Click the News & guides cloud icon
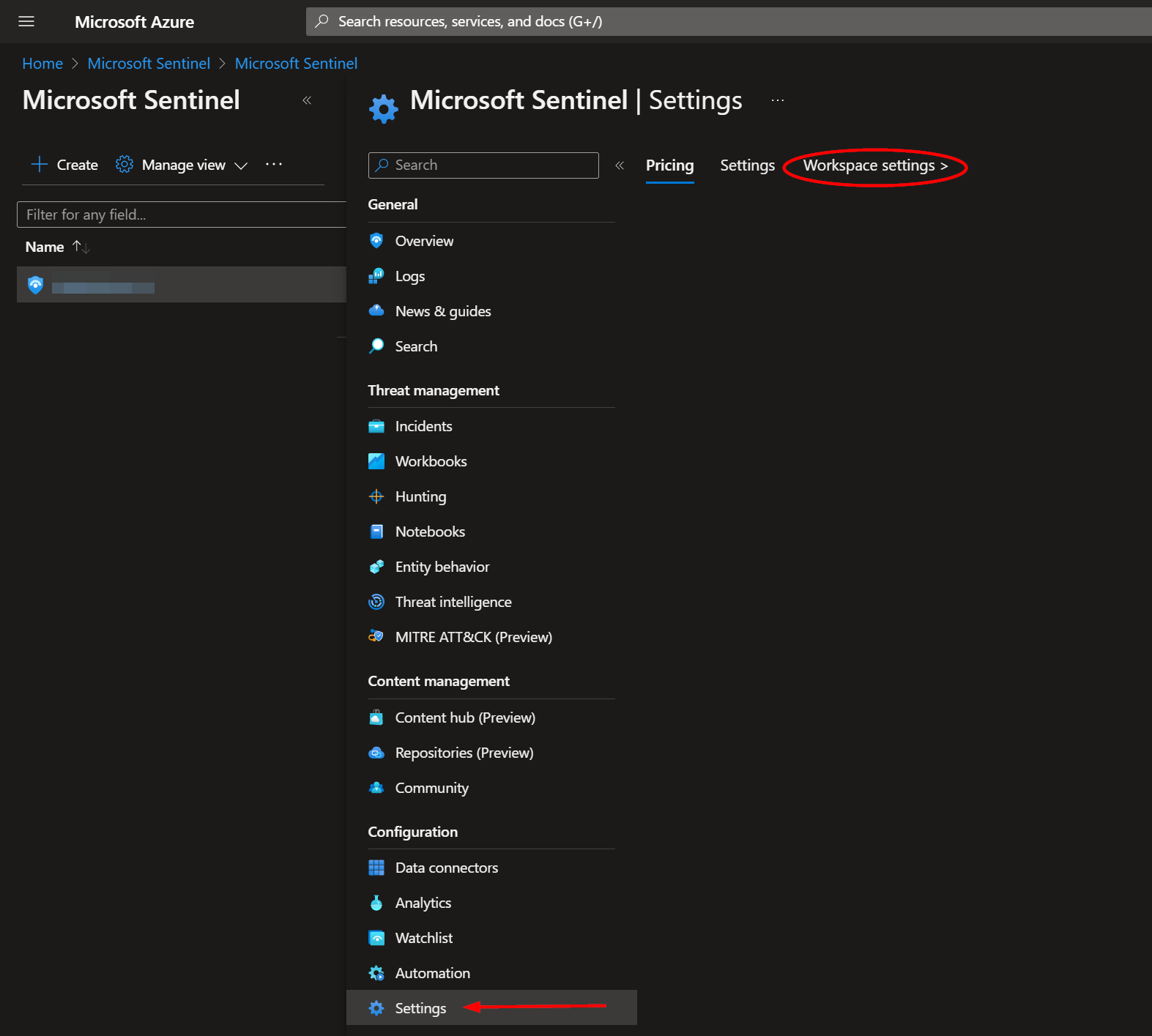 click(376, 310)
